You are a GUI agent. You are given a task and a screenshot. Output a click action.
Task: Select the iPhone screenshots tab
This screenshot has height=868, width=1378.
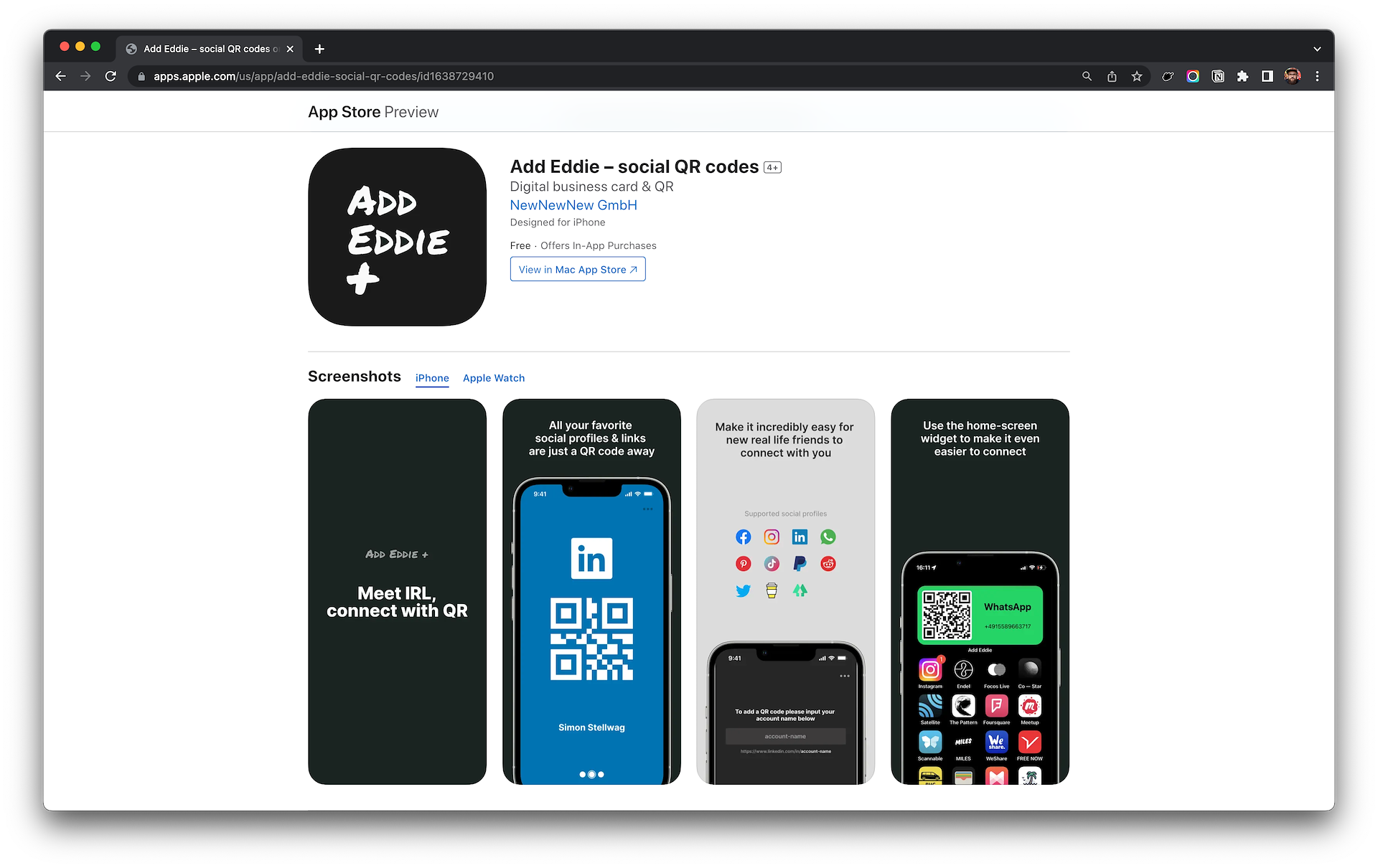pyautogui.click(x=432, y=378)
